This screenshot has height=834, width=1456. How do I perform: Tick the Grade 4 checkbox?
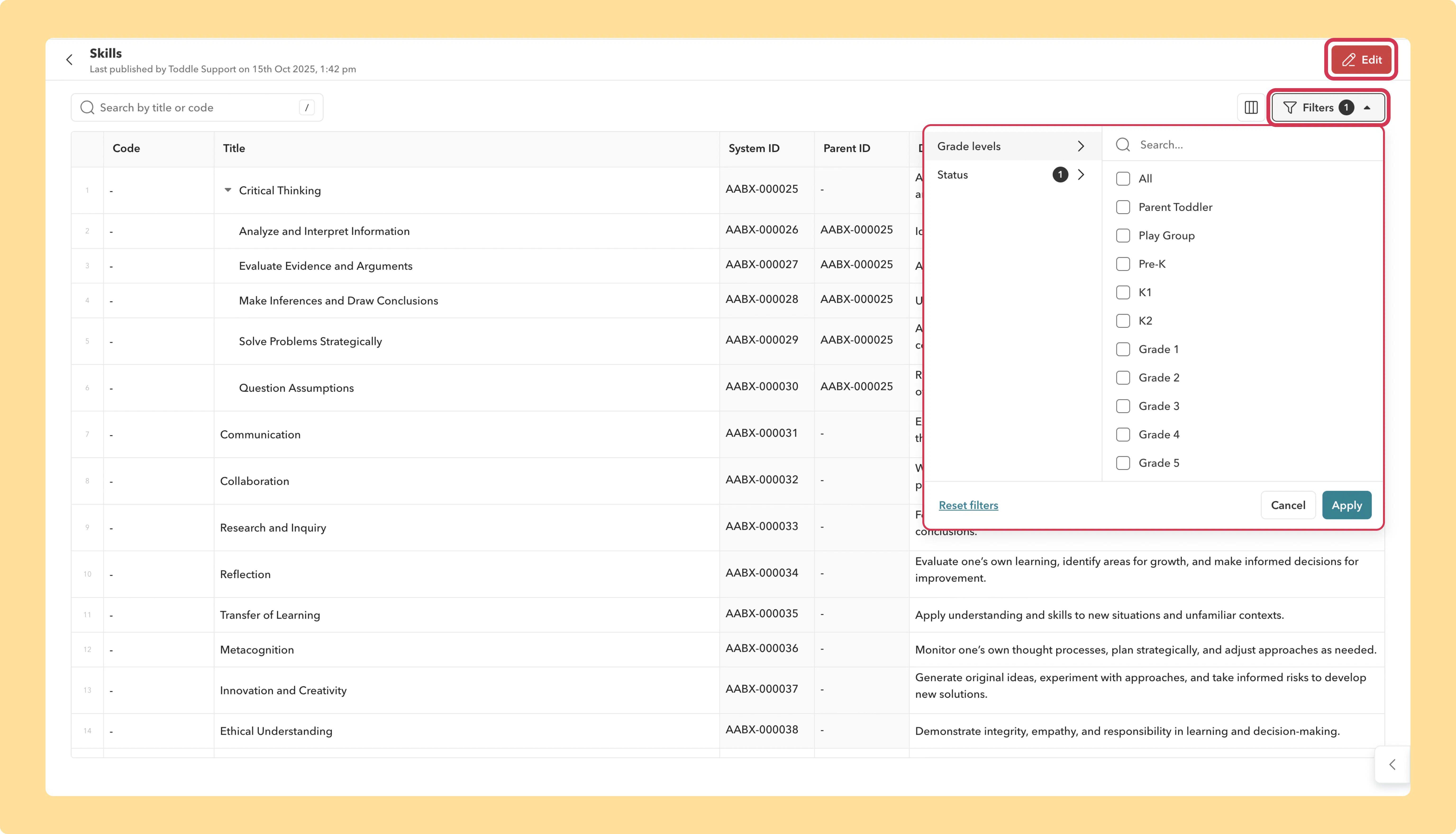[x=1123, y=435]
